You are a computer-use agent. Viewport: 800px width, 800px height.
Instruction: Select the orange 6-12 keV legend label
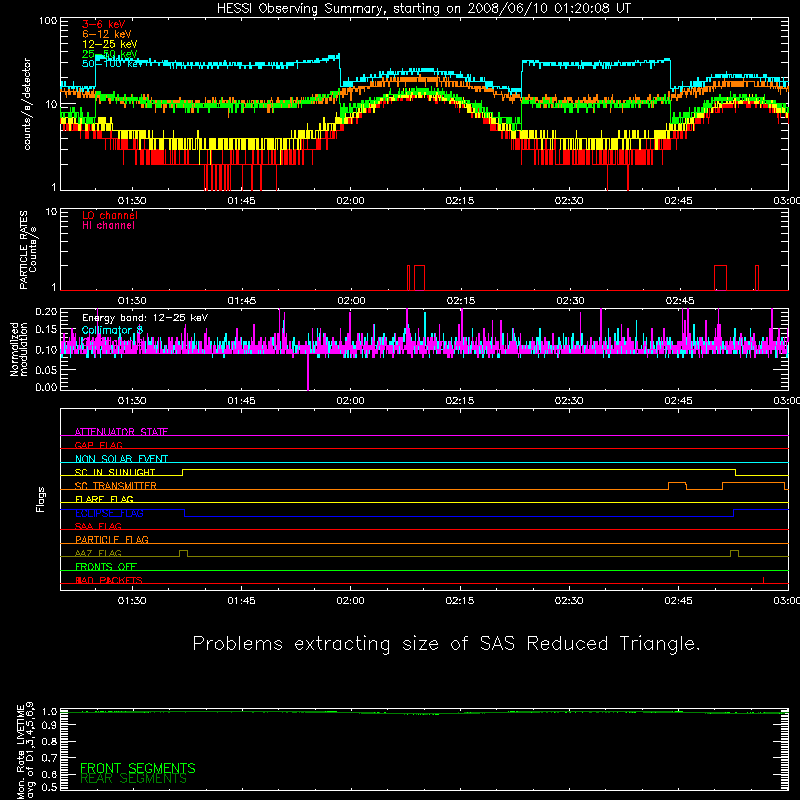(x=107, y=34)
